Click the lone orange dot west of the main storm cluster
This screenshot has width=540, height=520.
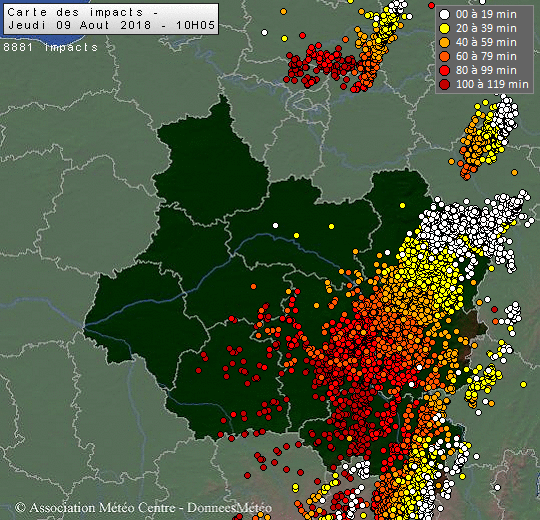(253, 287)
